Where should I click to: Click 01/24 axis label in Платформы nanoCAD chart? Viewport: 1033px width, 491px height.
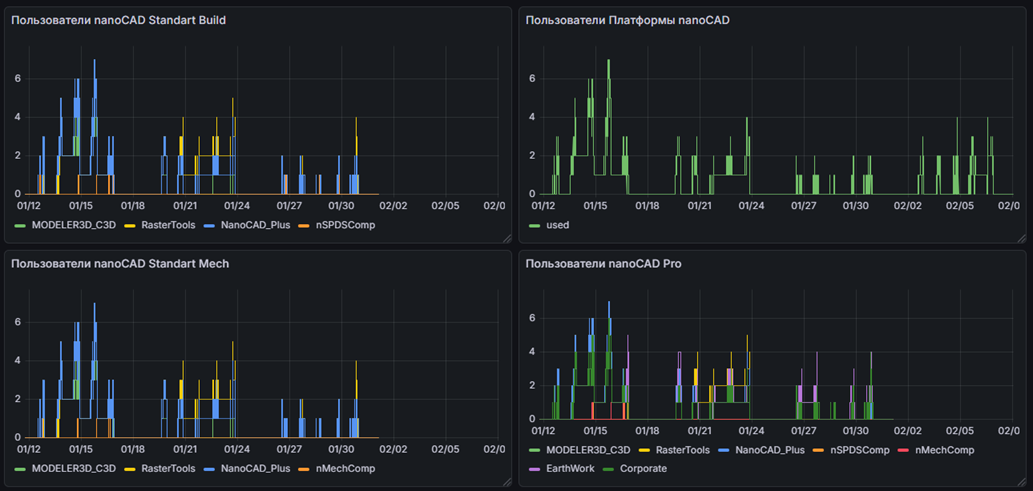pos(751,205)
